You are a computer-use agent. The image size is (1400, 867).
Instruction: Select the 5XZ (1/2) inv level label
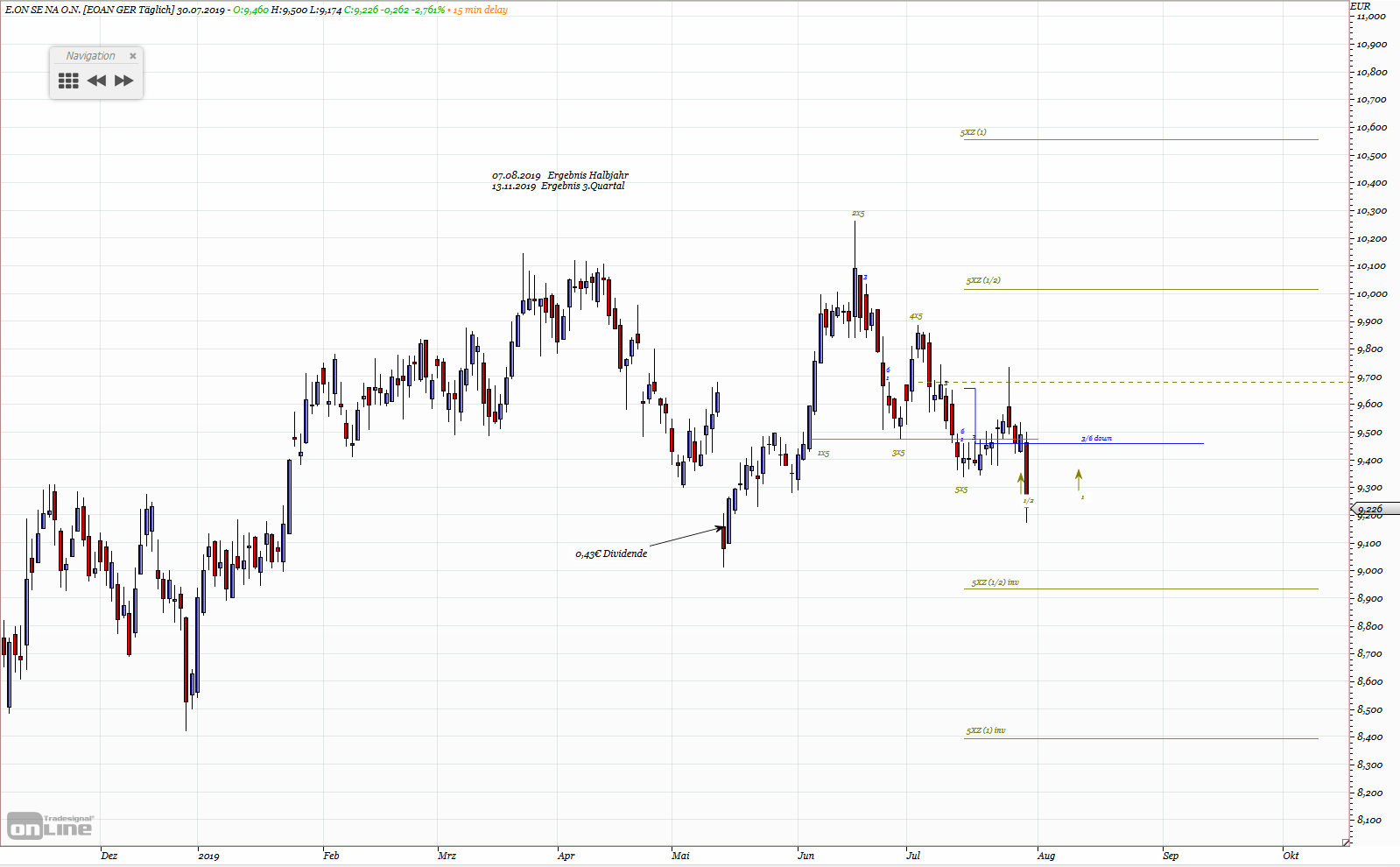995,582
